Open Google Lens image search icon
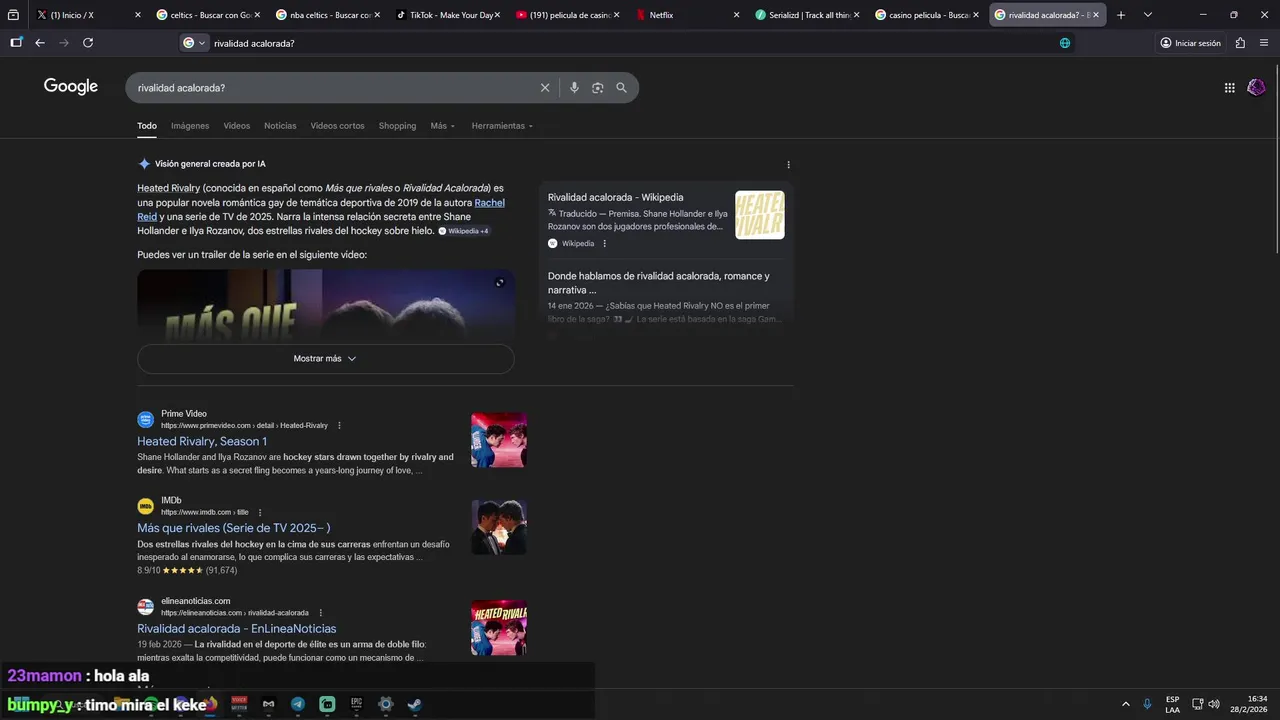 pos(597,88)
